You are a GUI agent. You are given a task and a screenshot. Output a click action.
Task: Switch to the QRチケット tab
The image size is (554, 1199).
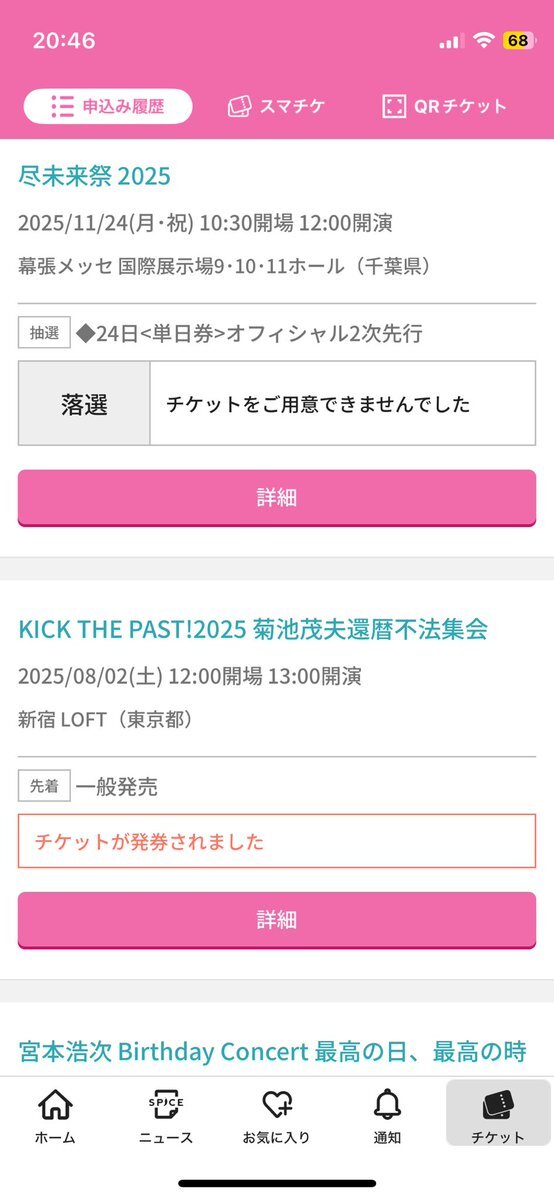pyautogui.click(x=444, y=106)
